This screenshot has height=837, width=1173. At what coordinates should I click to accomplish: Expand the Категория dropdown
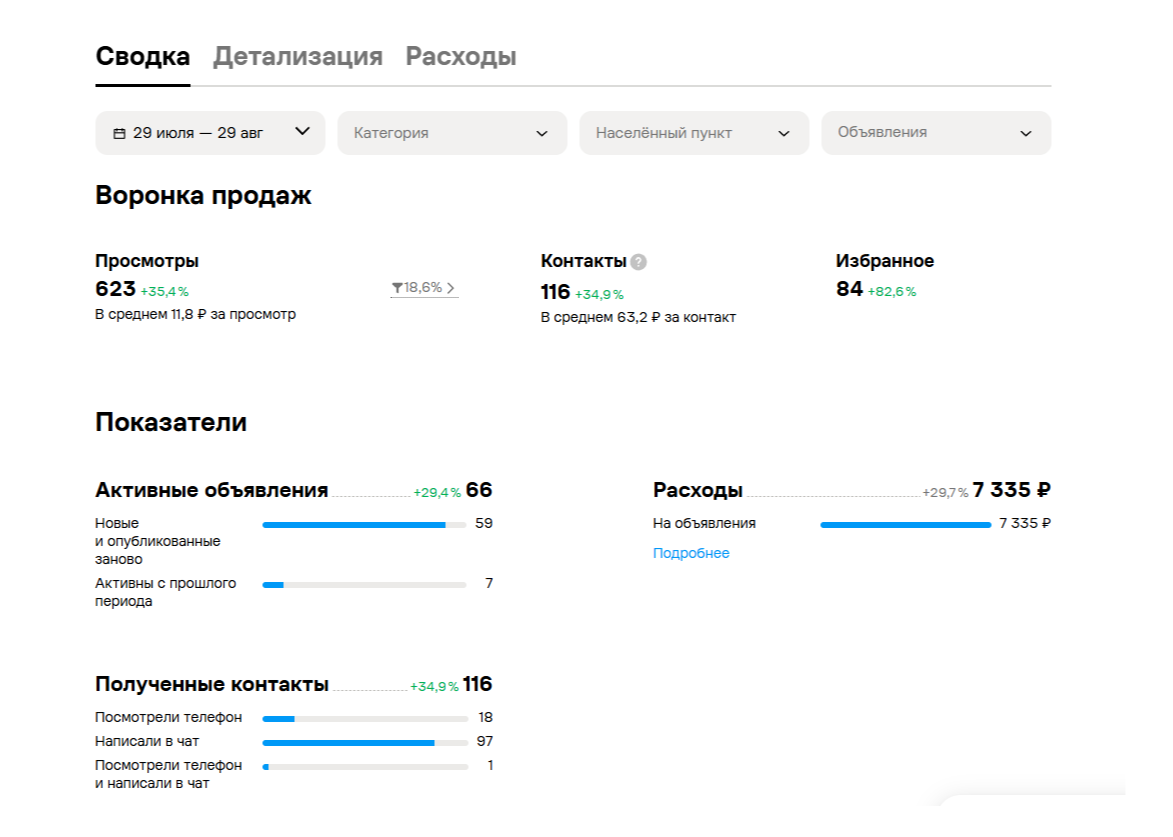[452, 133]
